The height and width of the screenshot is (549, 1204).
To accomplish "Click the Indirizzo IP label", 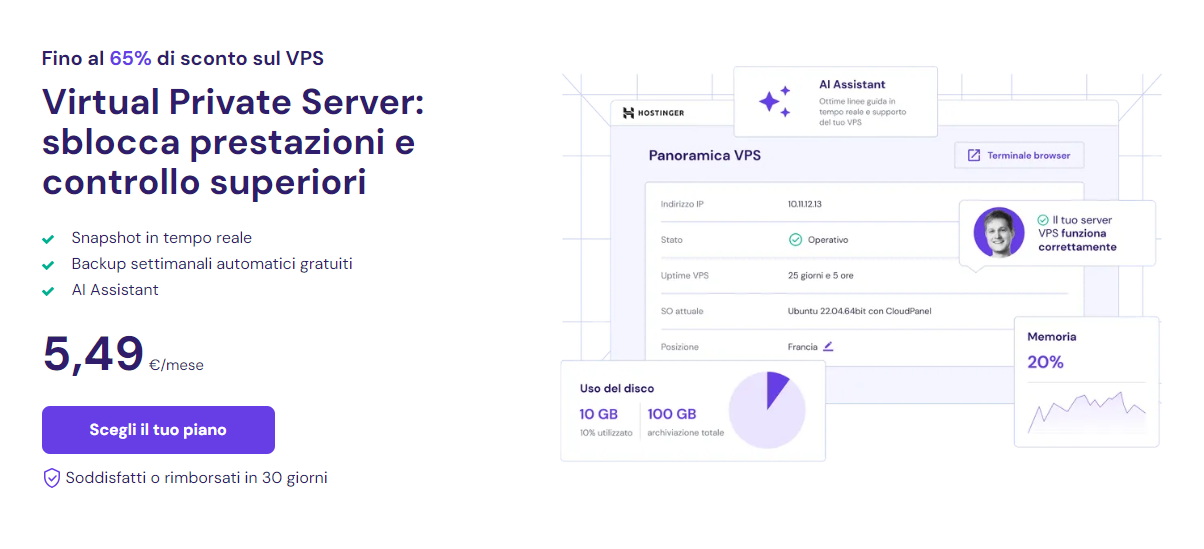I will point(683,204).
